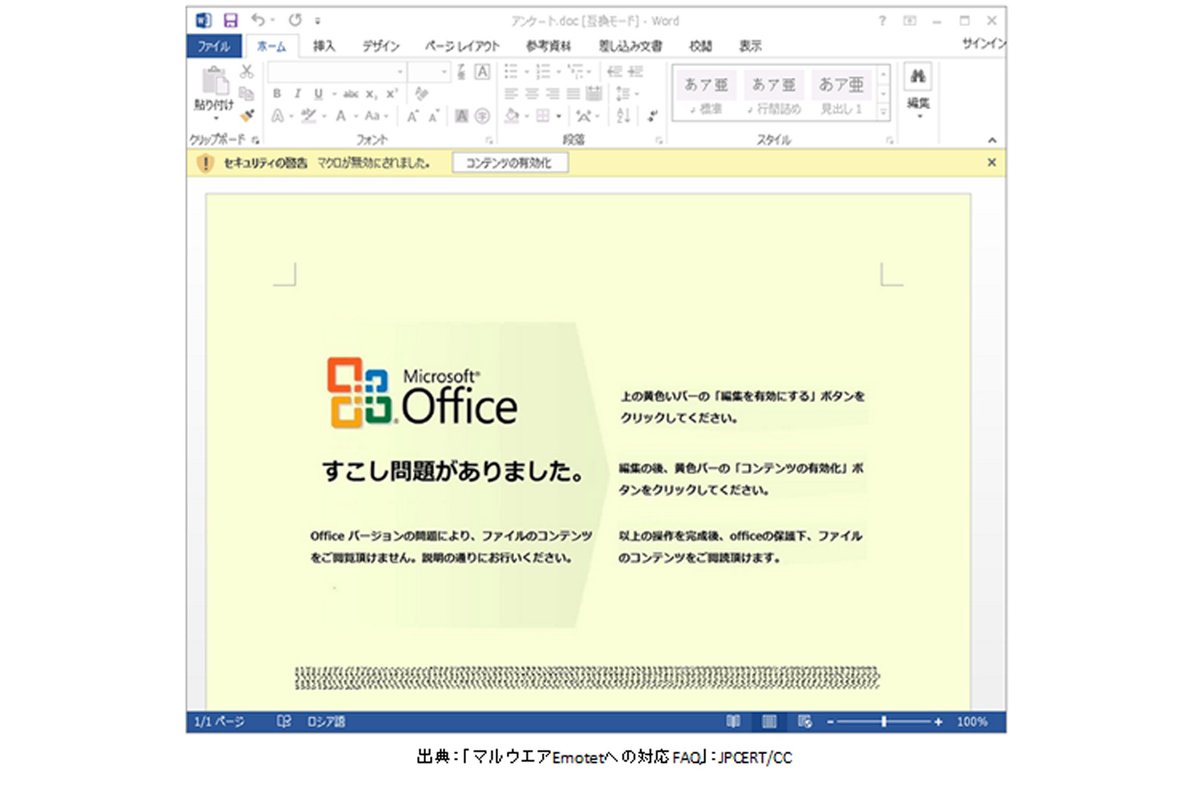Expand the styles gallery more arrow

coord(884,114)
